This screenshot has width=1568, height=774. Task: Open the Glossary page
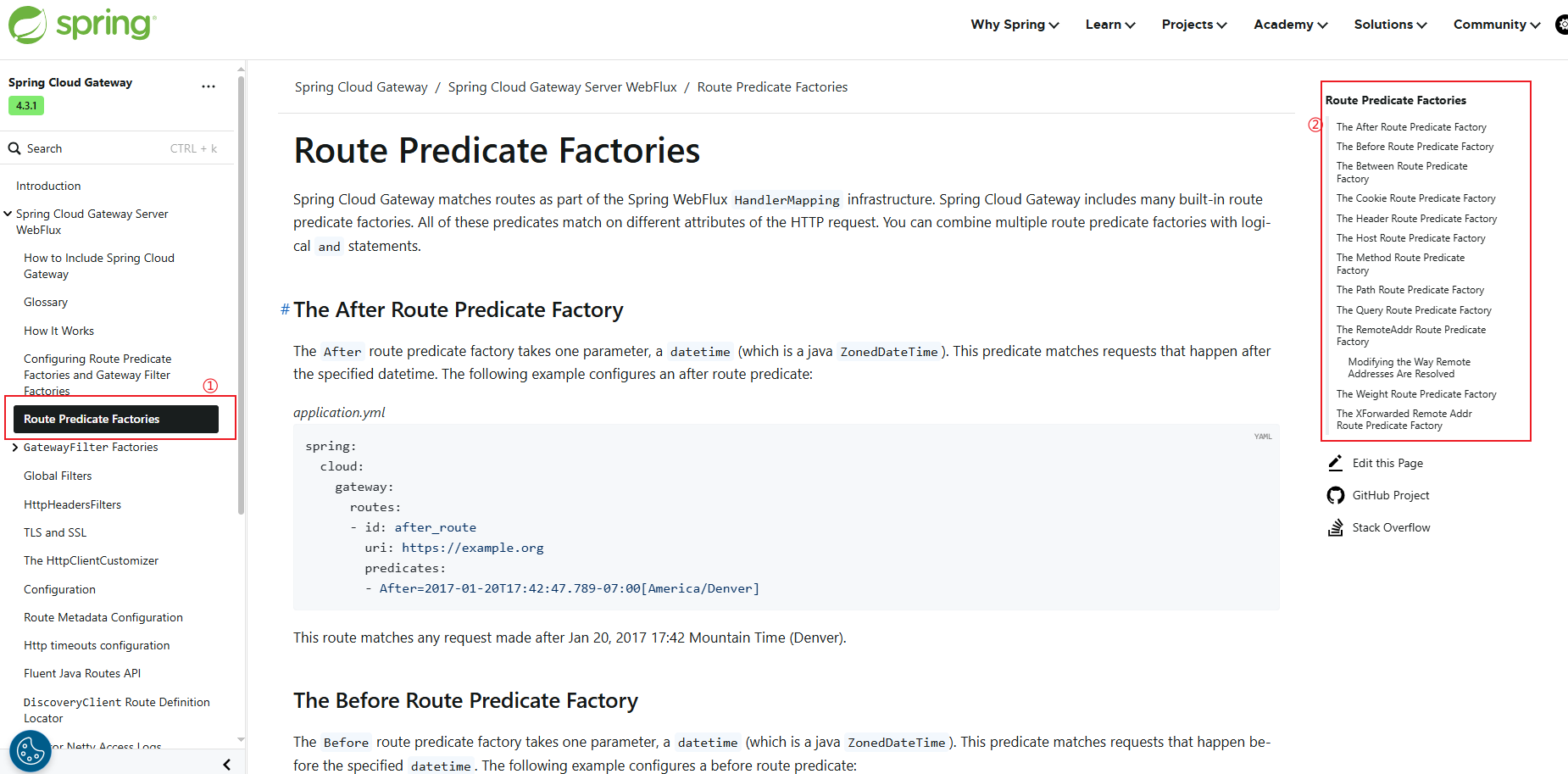46,302
